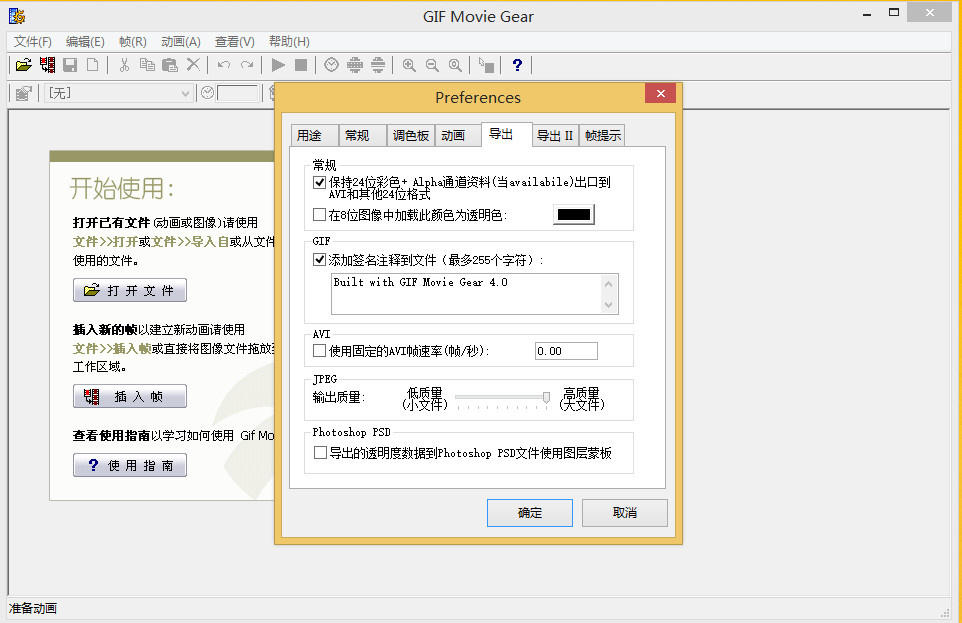Click the AVI frame rate input field
This screenshot has width=962, height=623.
point(566,351)
